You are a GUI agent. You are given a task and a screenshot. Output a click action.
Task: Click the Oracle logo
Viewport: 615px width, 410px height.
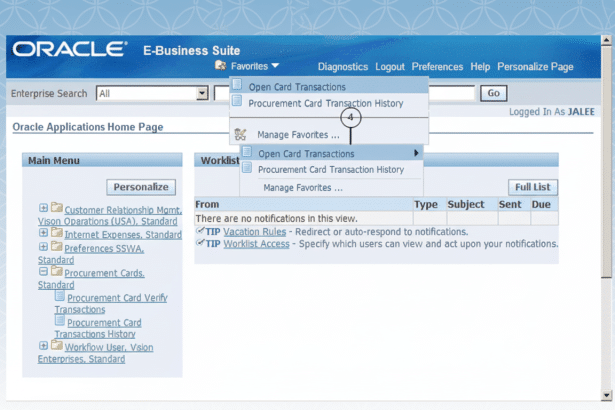click(x=70, y=49)
